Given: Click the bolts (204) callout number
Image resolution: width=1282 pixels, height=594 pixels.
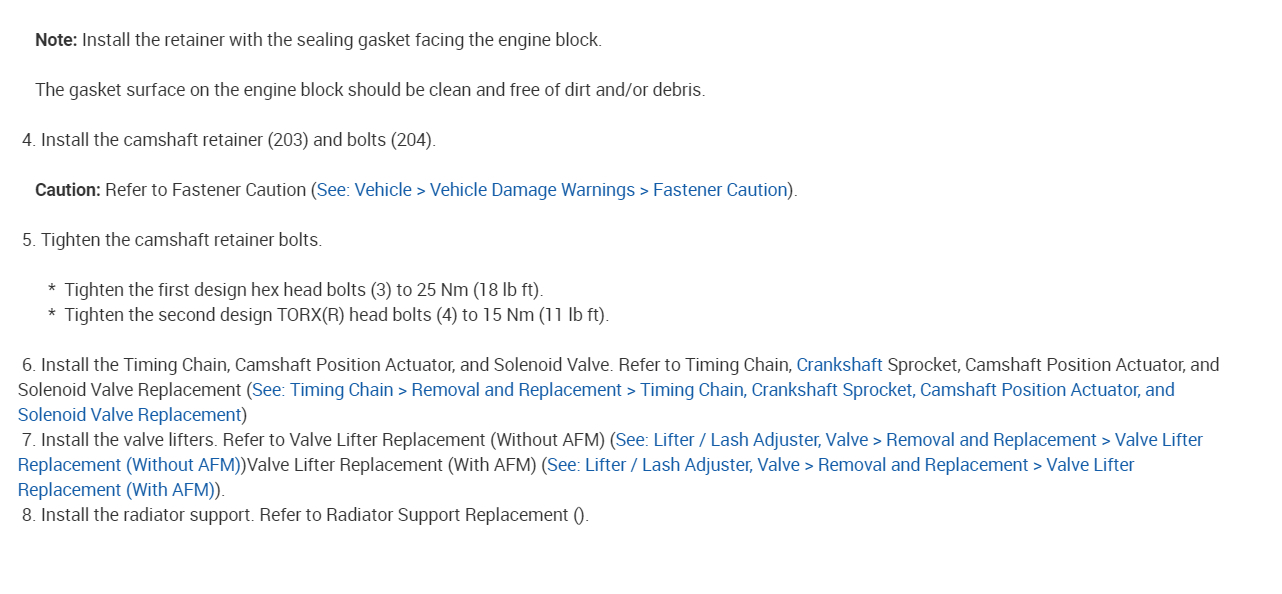Looking at the screenshot, I should [x=411, y=140].
